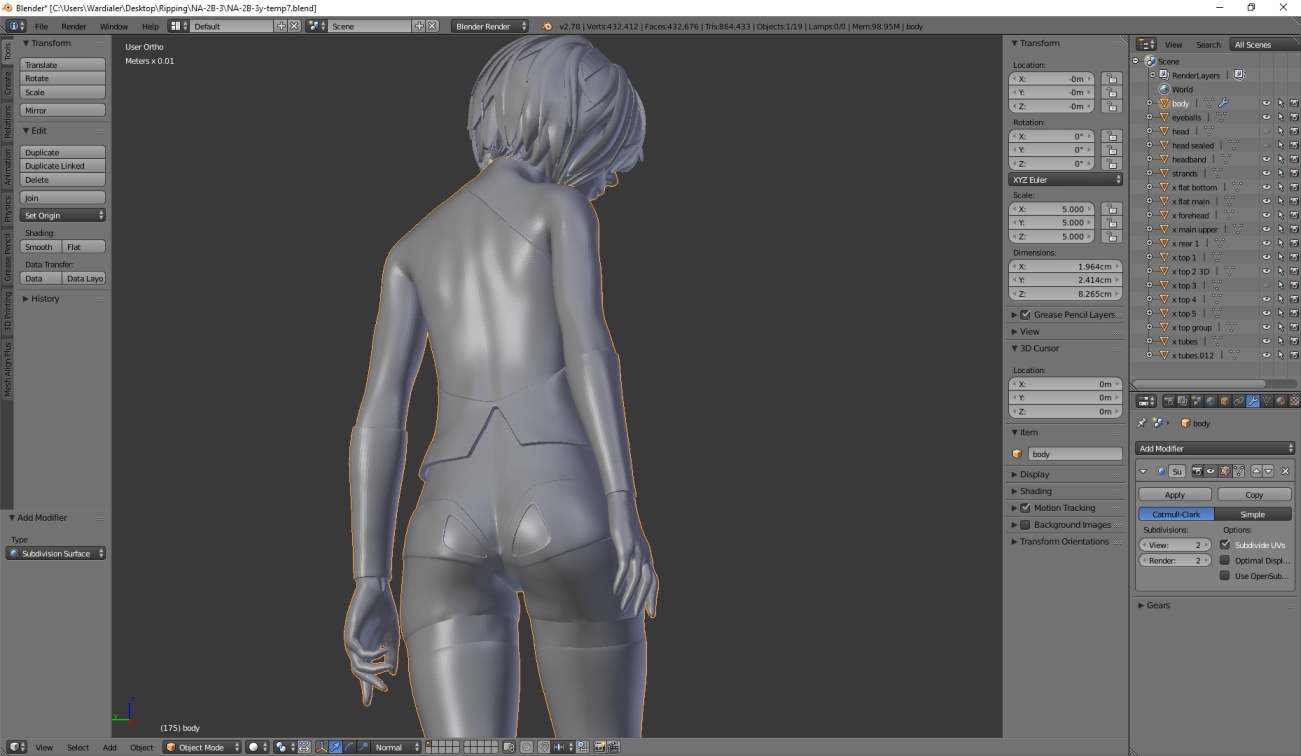The image size is (1301, 756).
Task: Click the Duplicate Linked button
Action: 63,166
